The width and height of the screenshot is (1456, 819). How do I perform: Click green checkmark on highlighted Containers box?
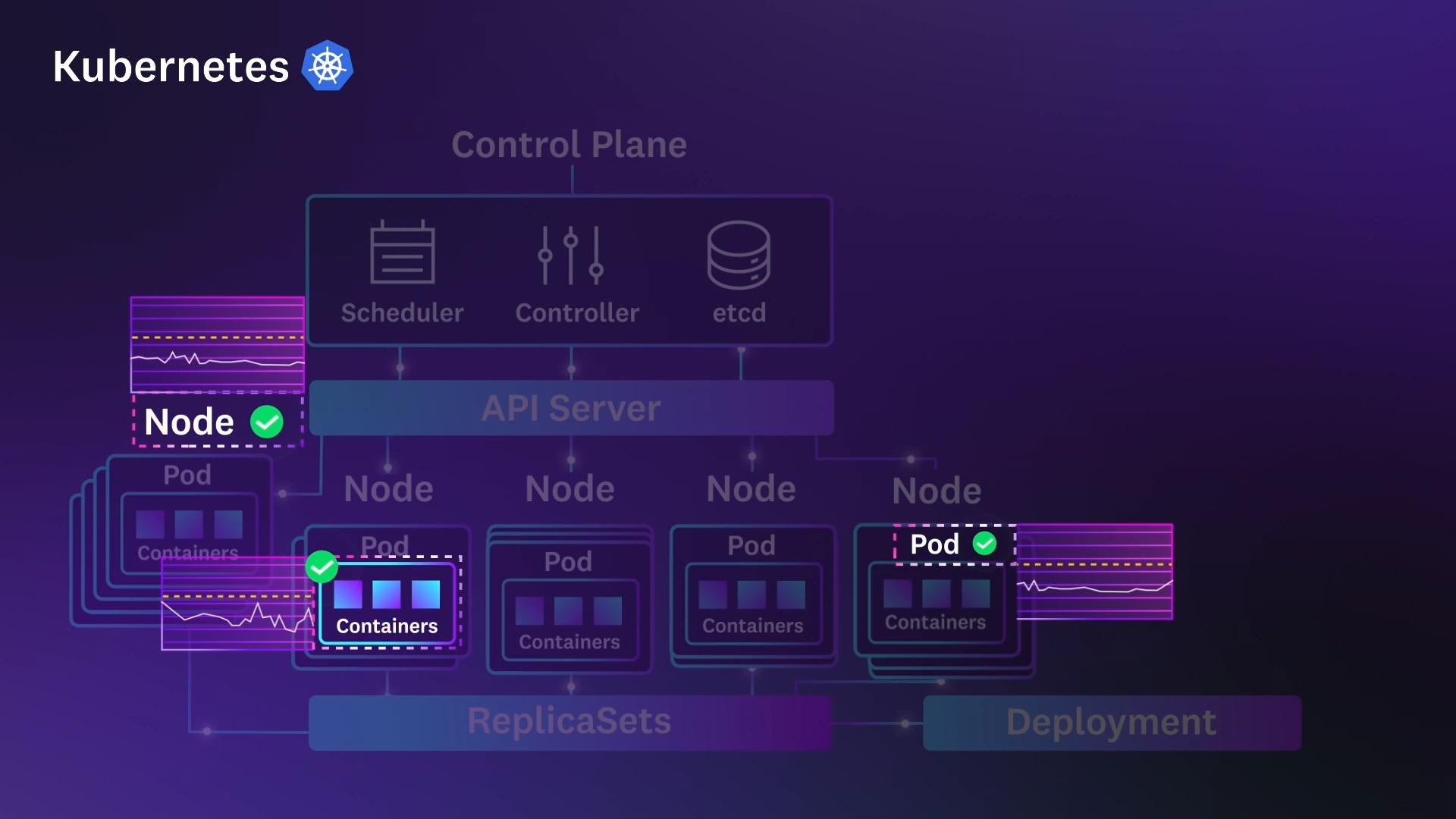pos(322,566)
